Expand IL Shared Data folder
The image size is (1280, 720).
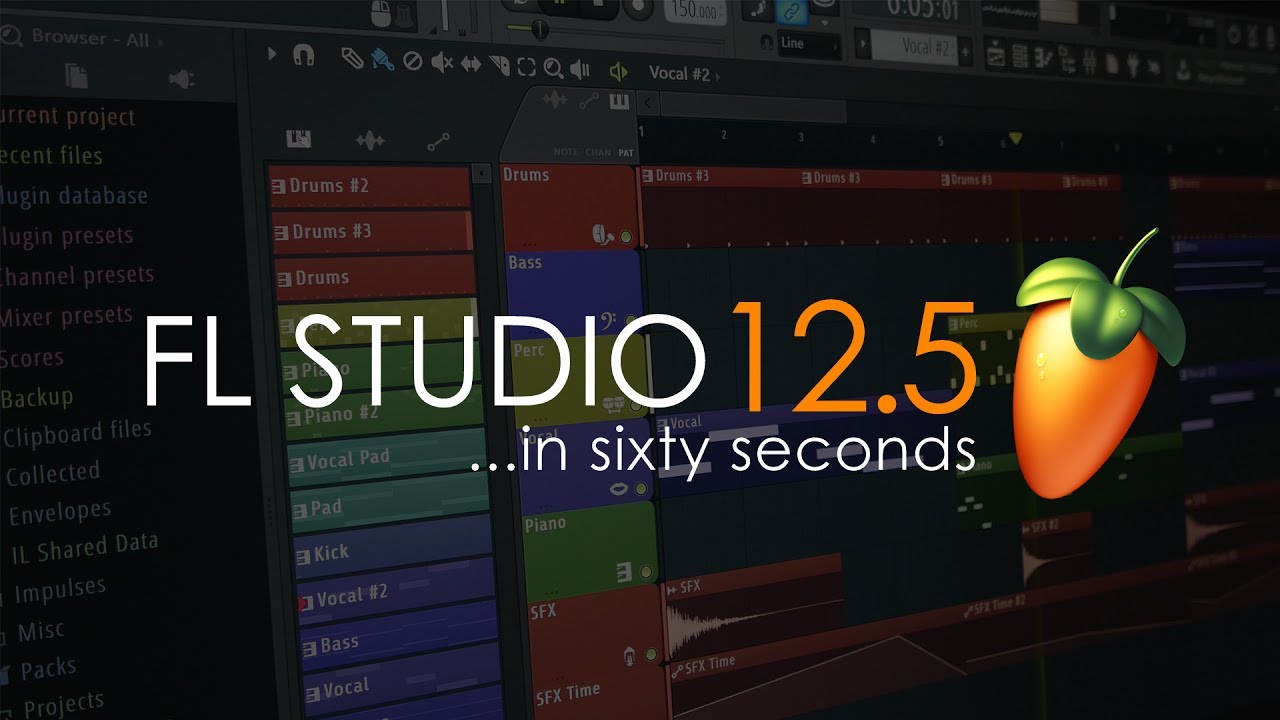pyautogui.click(x=84, y=548)
